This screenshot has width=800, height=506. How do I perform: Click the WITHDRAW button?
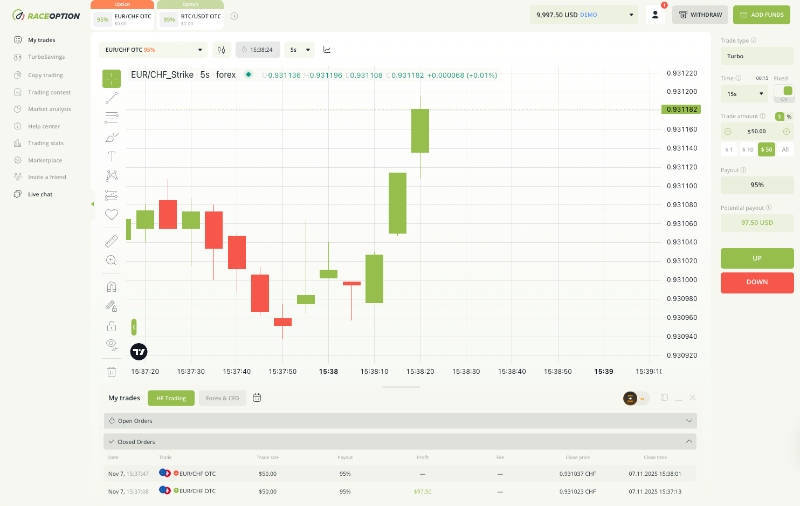699,15
